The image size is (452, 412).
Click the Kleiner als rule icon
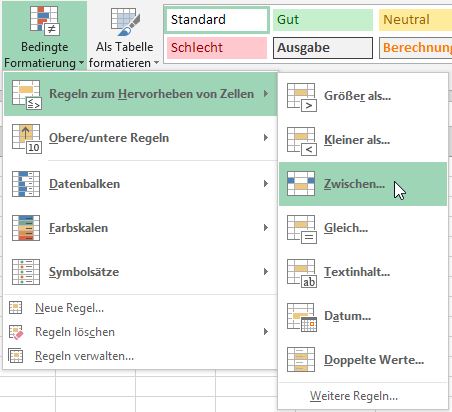(x=302, y=141)
